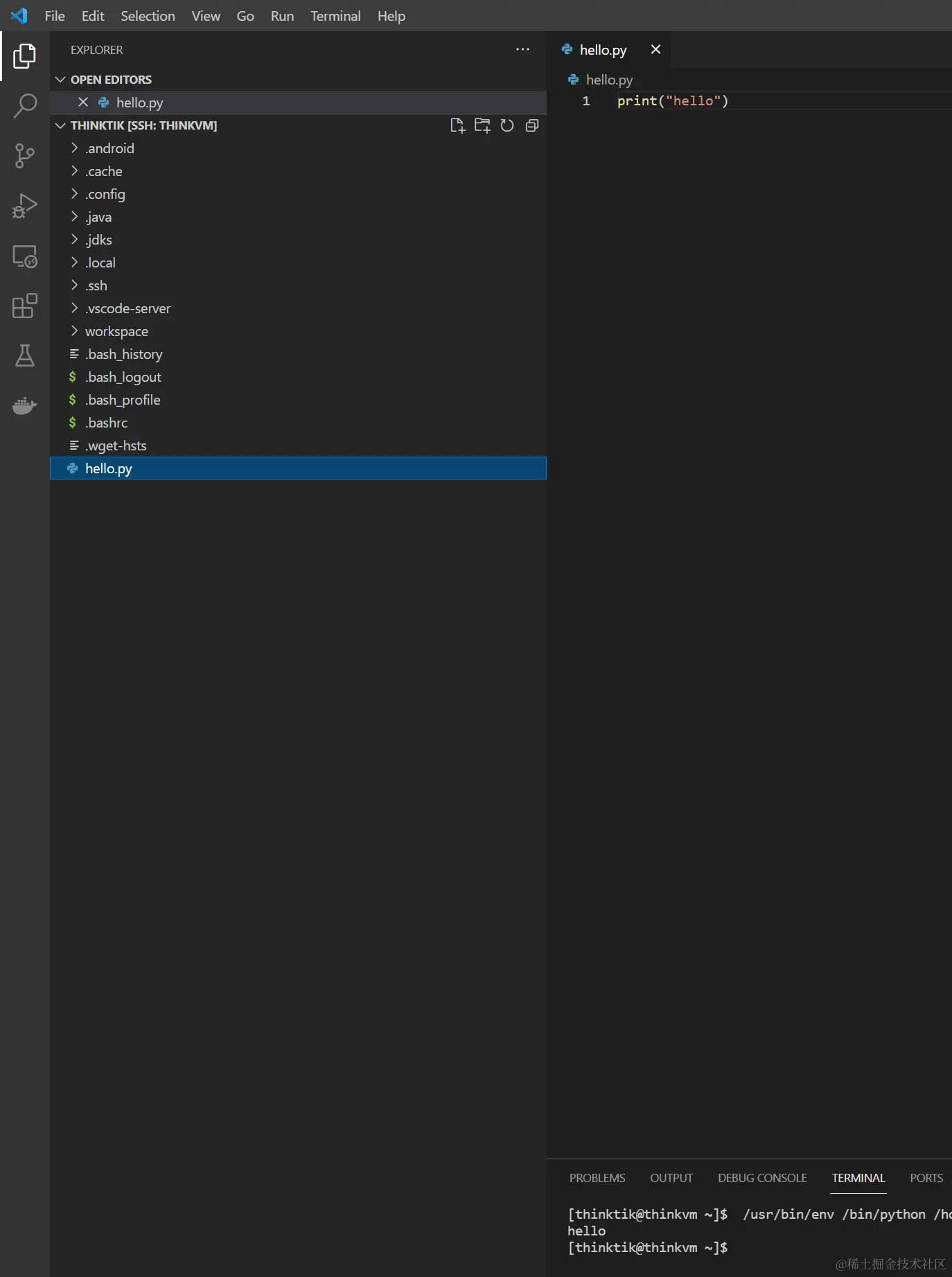Image resolution: width=952 pixels, height=1277 pixels.
Task: Expand the .jdks folder
Action: [x=298, y=240]
